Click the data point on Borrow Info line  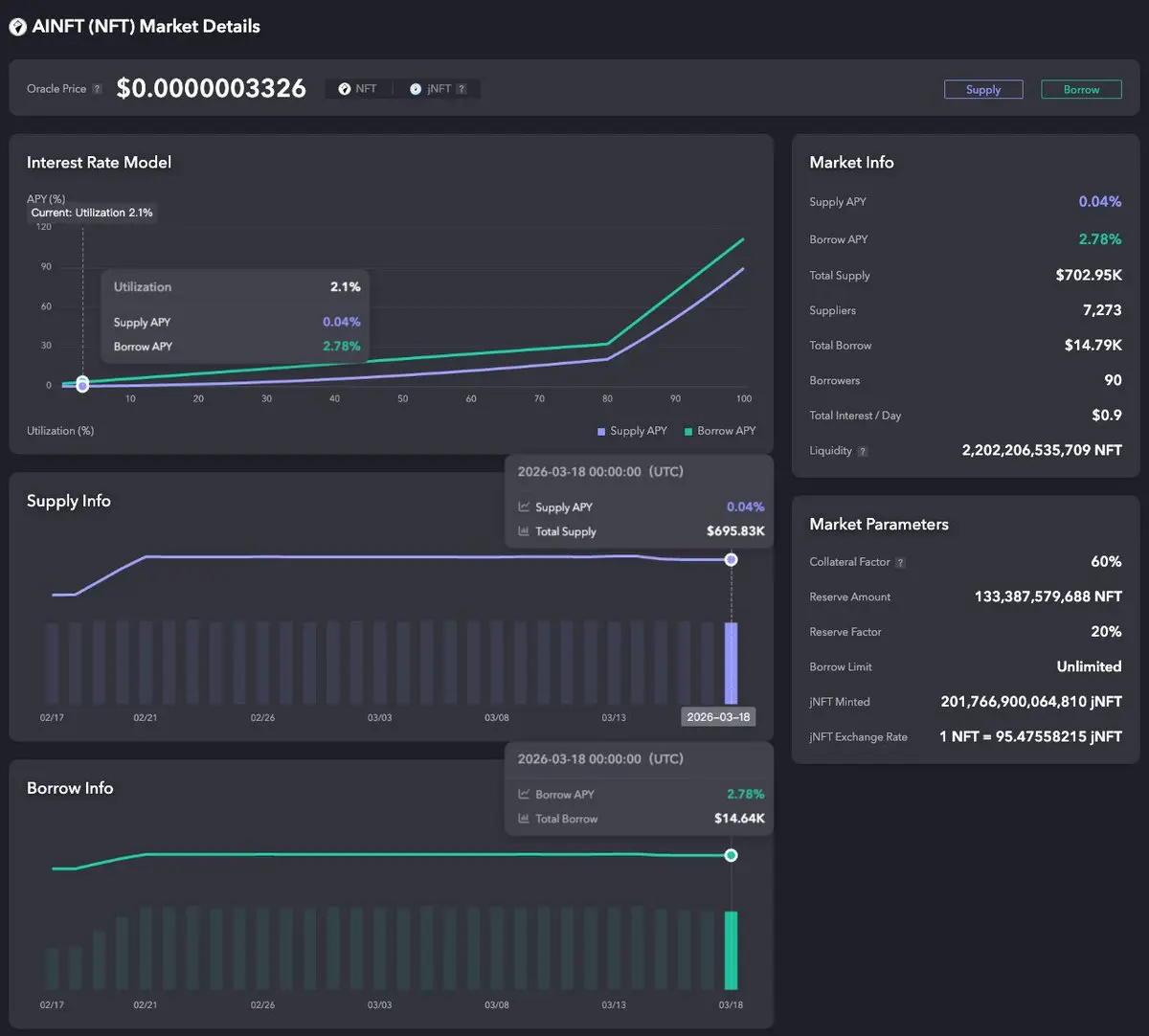731,855
